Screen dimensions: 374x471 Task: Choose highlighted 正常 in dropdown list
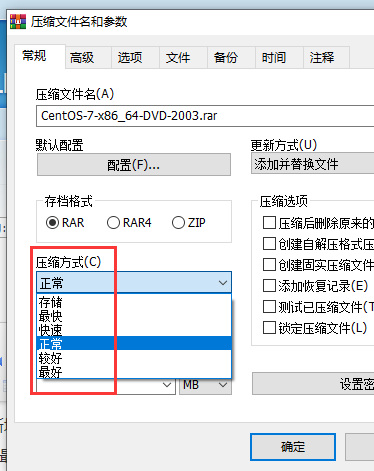[x=134, y=343]
